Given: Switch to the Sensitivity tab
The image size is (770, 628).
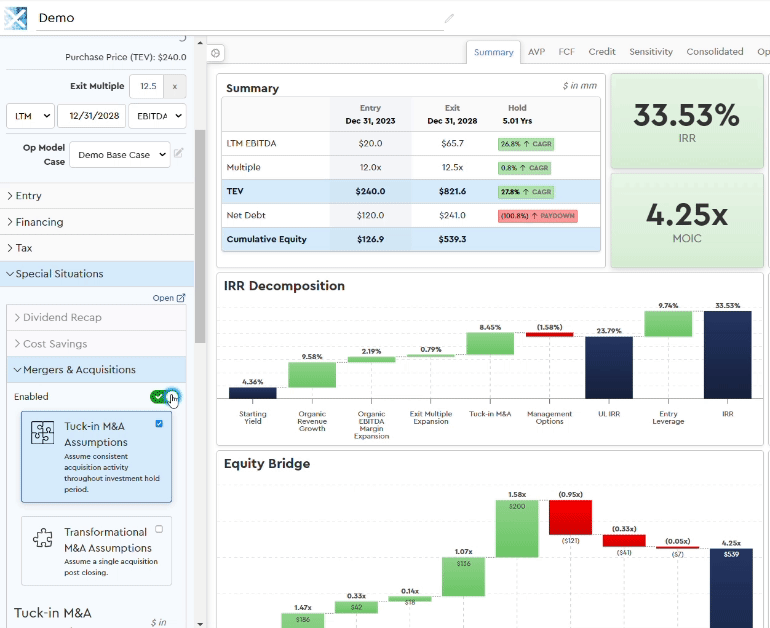Looking at the screenshot, I should tap(650, 52).
